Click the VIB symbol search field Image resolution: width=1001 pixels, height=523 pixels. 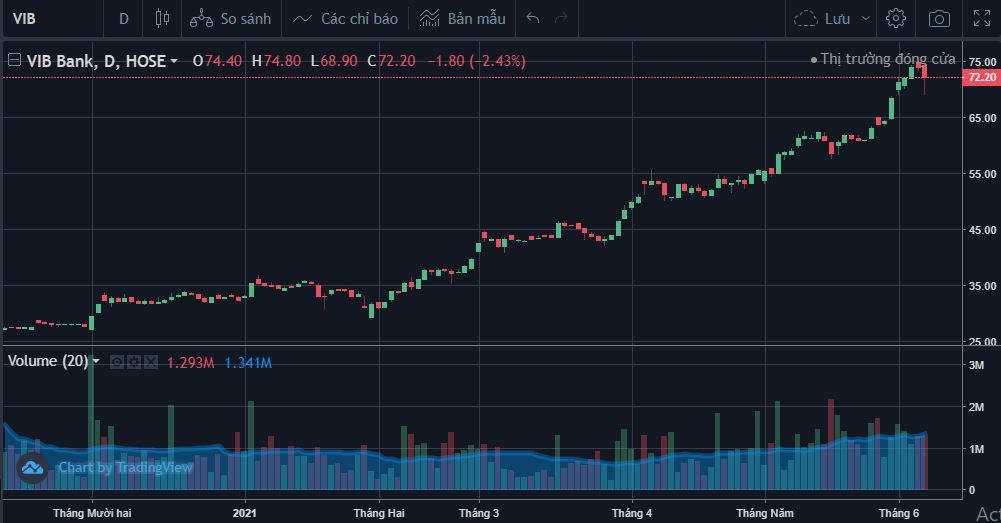[x=50, y=18]
